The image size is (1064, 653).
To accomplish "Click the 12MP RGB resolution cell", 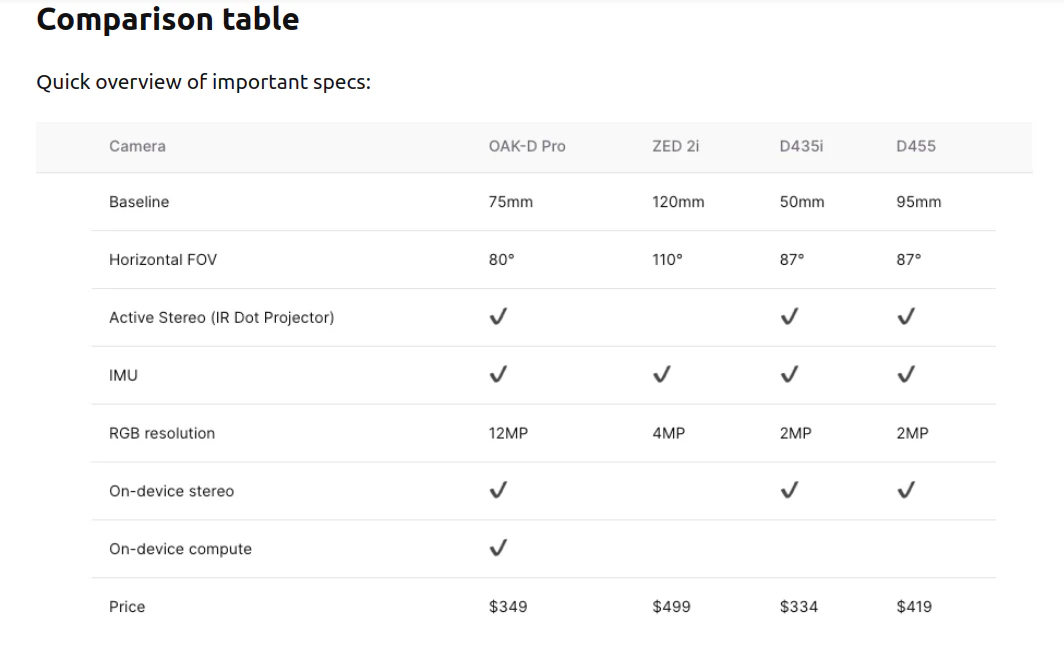I will [x=508, y=433].
